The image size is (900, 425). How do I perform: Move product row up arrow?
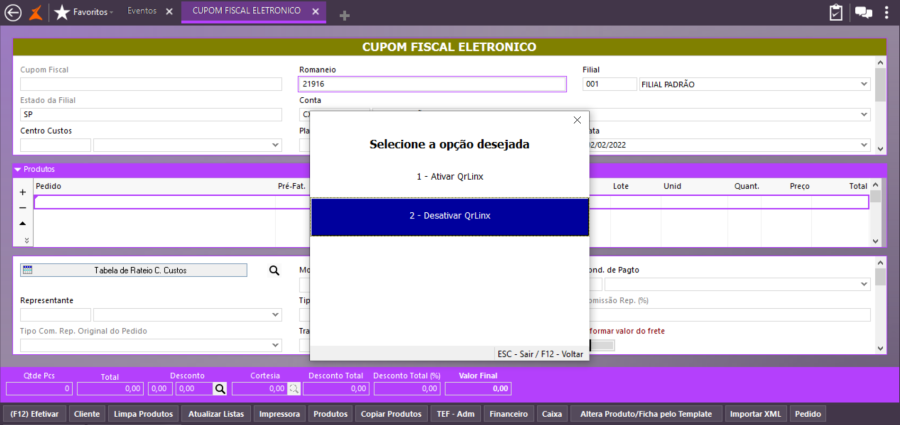(23, 223)
